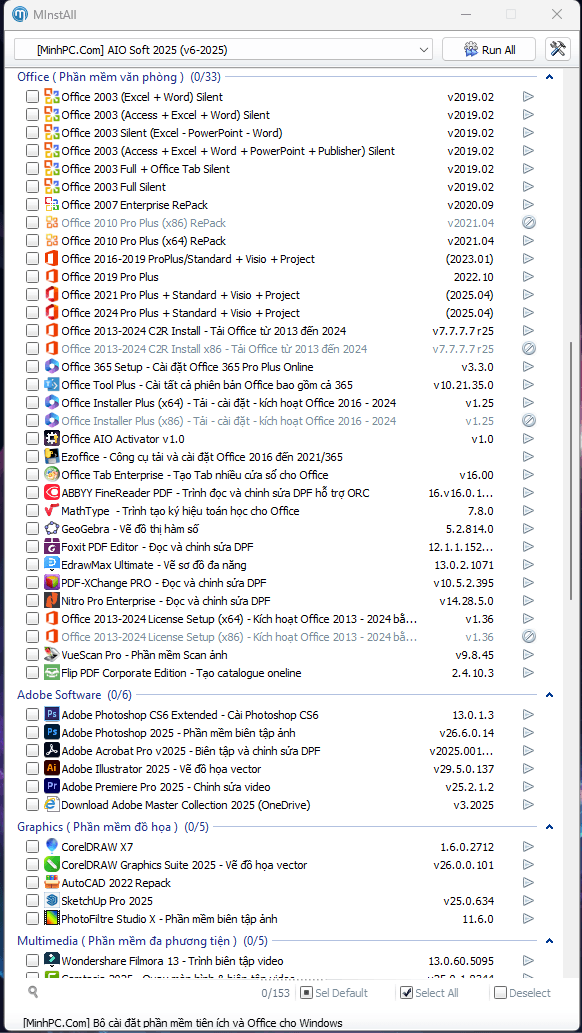The height and width of the screenshot is (1033, 582).
Task: Run SketchUp Pro 2025 play arrow
Action: point(528,901)
